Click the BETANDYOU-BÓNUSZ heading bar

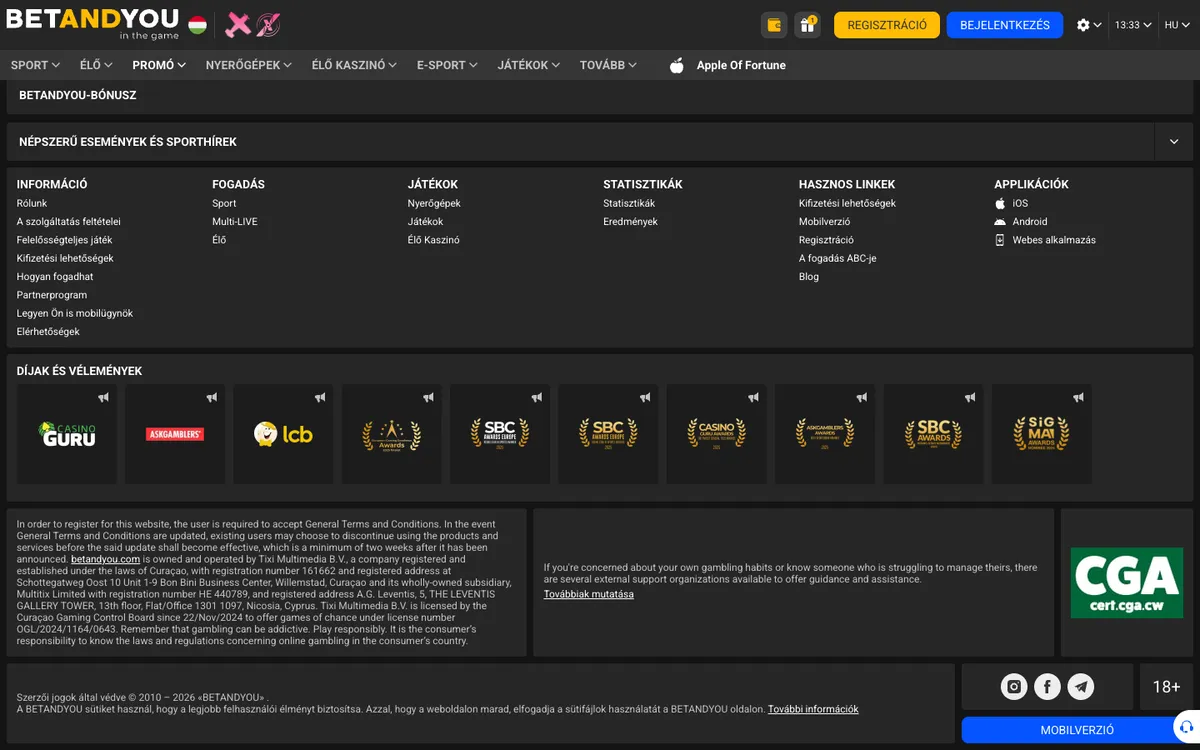click(x=600, y=95)
